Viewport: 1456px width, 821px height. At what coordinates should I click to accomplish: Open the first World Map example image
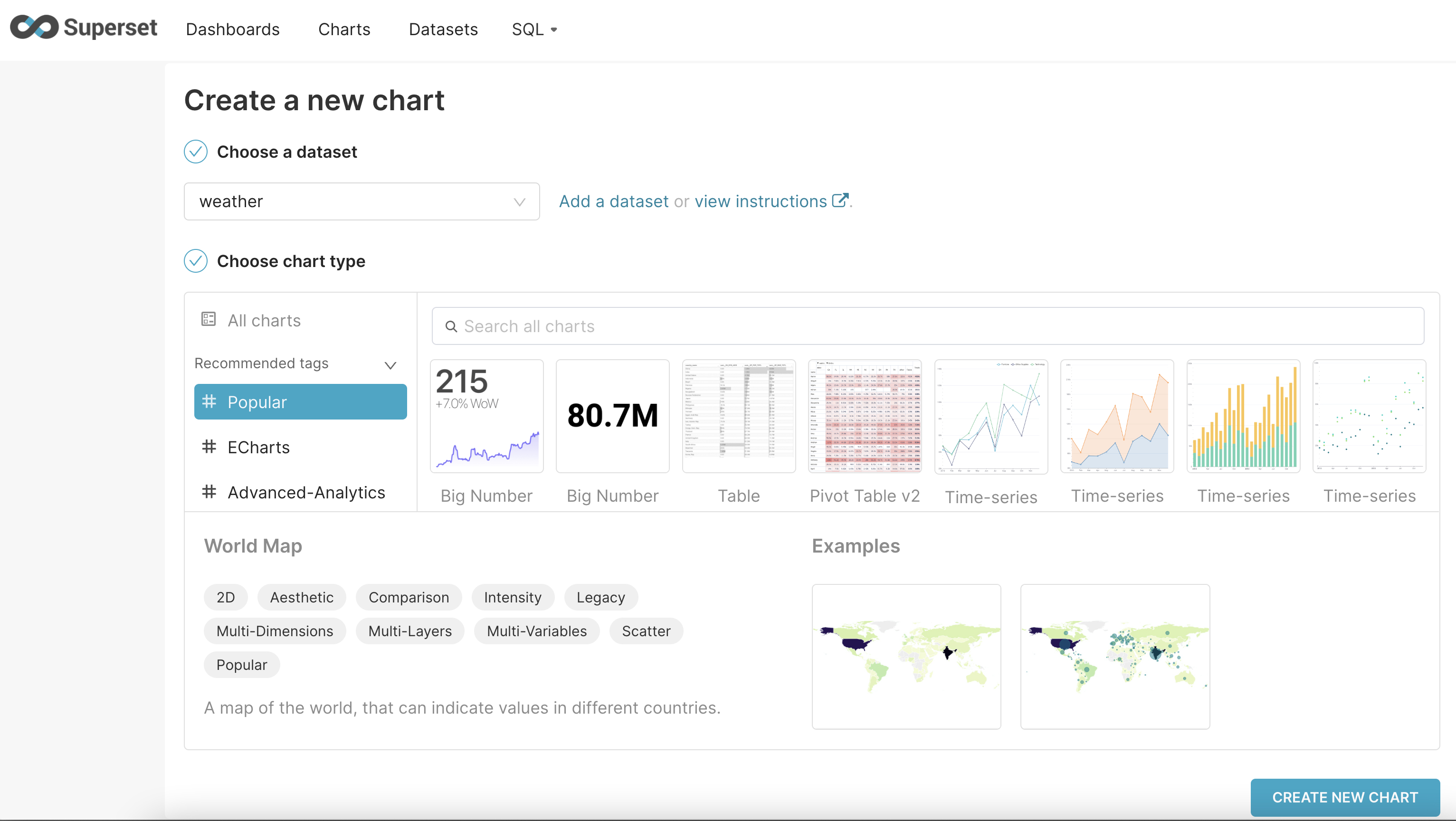(x=906, y=657)
